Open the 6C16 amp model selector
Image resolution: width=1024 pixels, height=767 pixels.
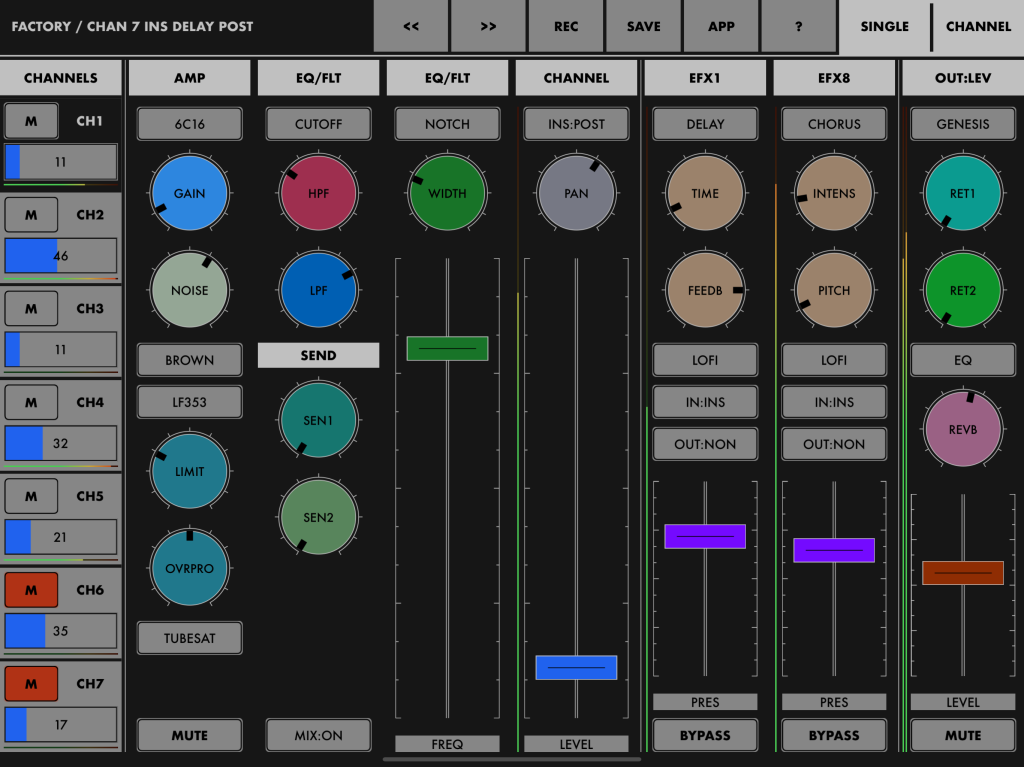189,124
